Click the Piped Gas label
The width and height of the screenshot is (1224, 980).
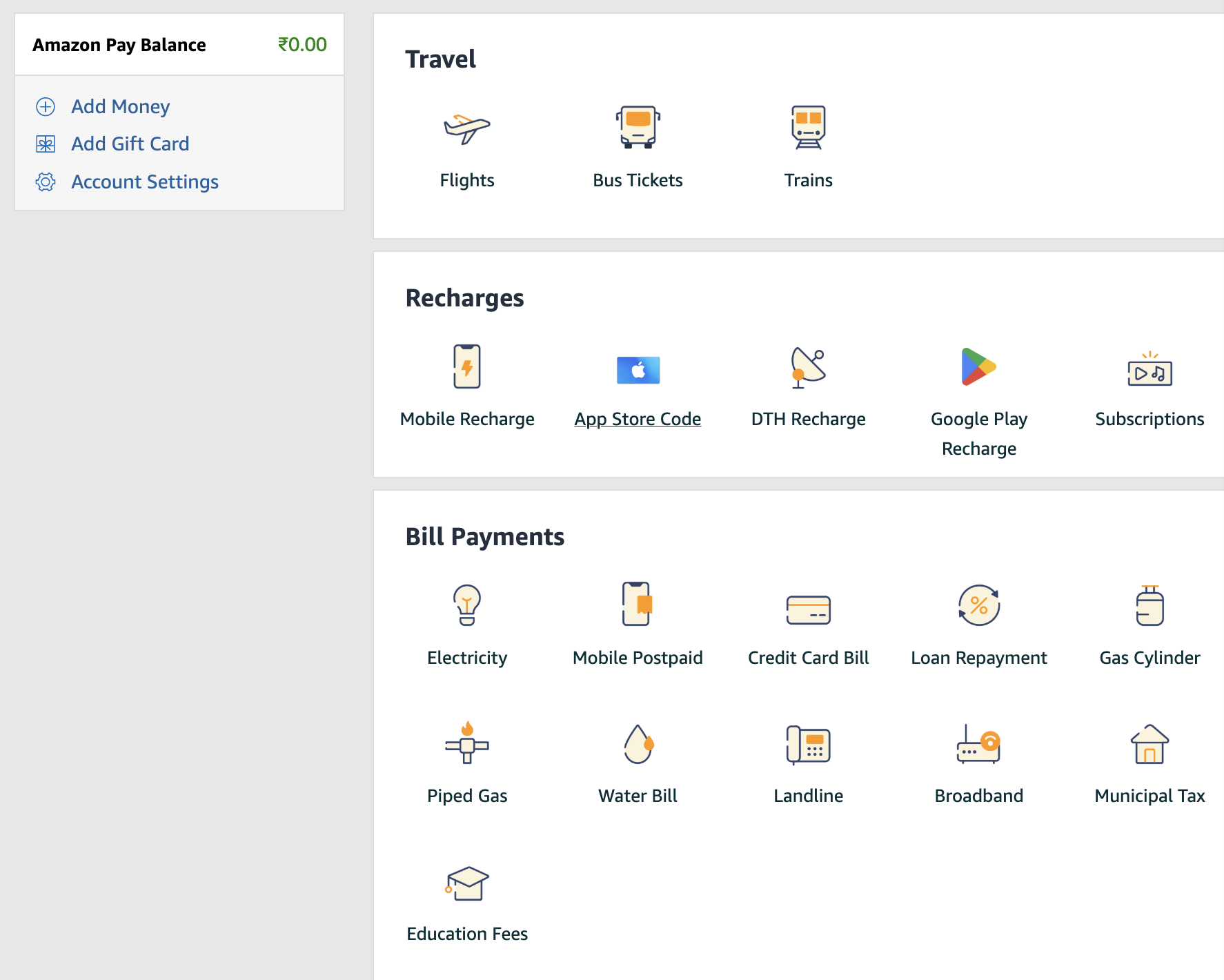click(467, 796)
